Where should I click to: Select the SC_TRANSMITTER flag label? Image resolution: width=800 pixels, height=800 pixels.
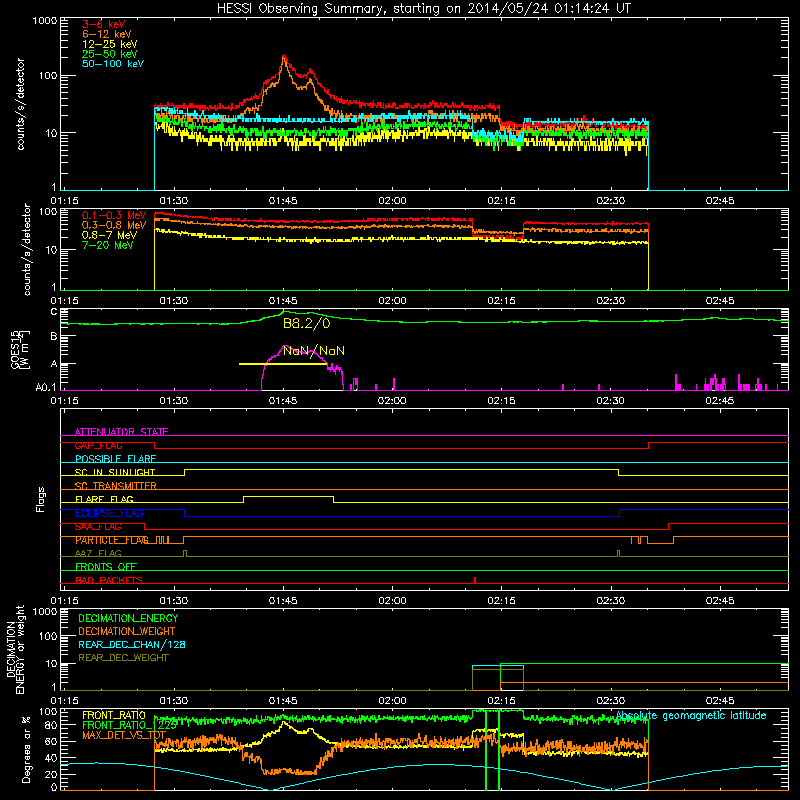(x=116, y=485)
